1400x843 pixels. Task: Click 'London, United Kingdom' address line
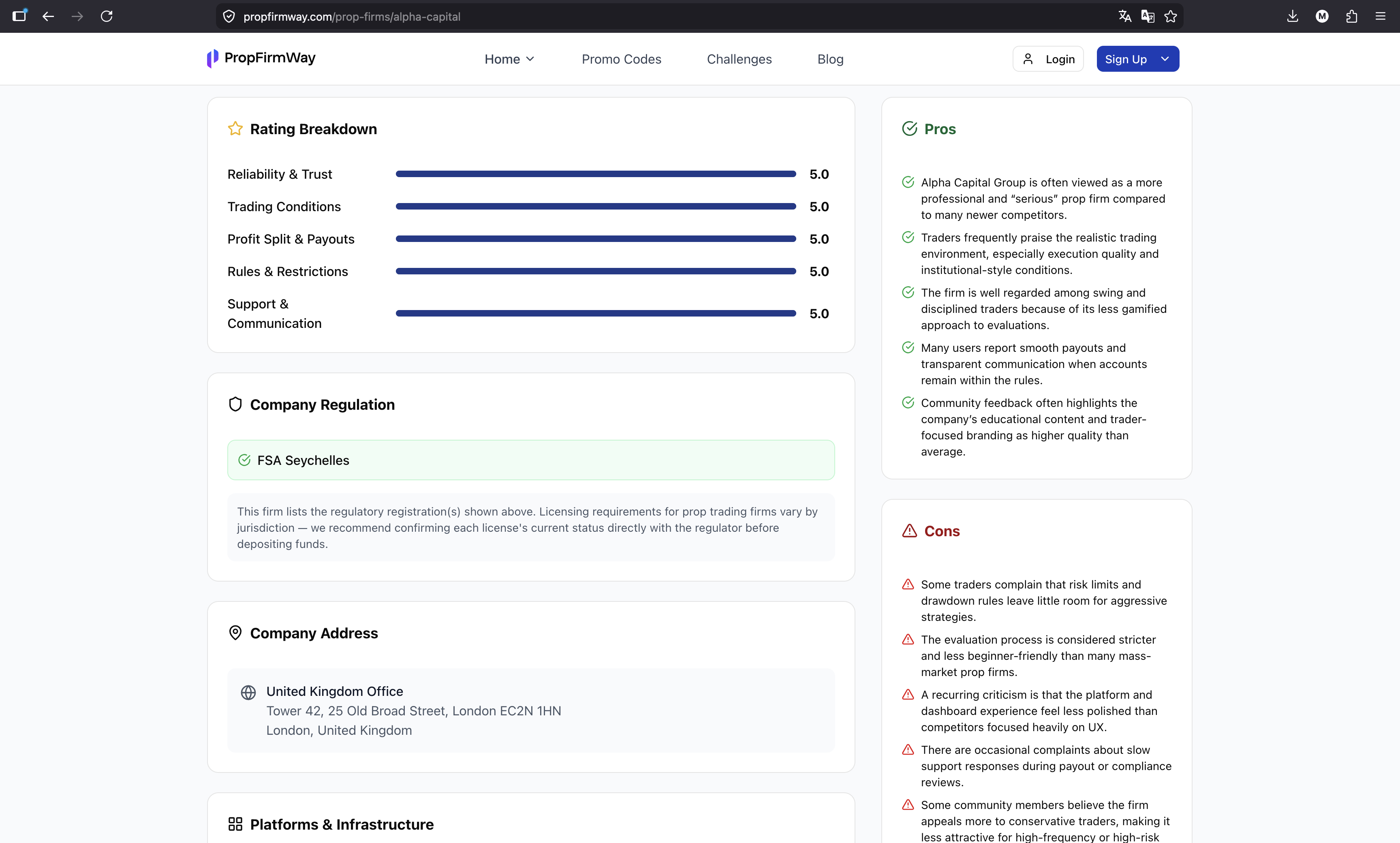point(339,730)
